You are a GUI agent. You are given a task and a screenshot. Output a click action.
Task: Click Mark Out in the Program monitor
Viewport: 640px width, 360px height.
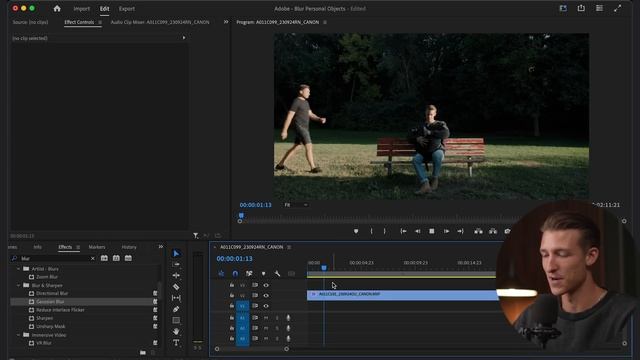[x=384, y=231]
